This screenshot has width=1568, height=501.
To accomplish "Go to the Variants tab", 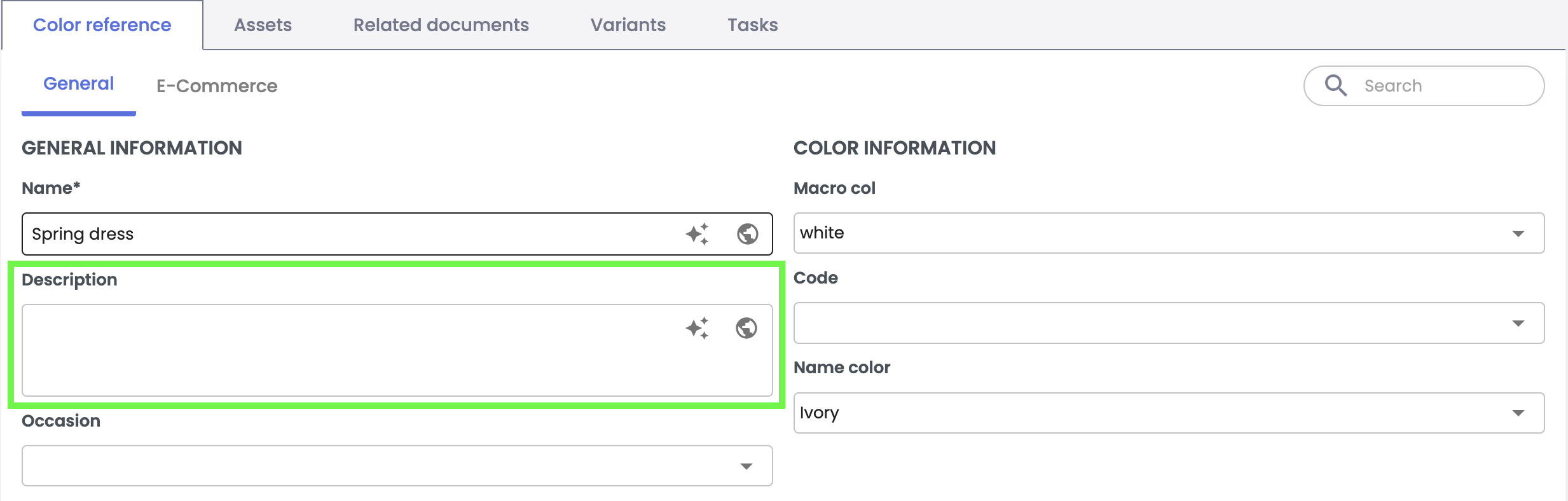I will click(628, 25).
